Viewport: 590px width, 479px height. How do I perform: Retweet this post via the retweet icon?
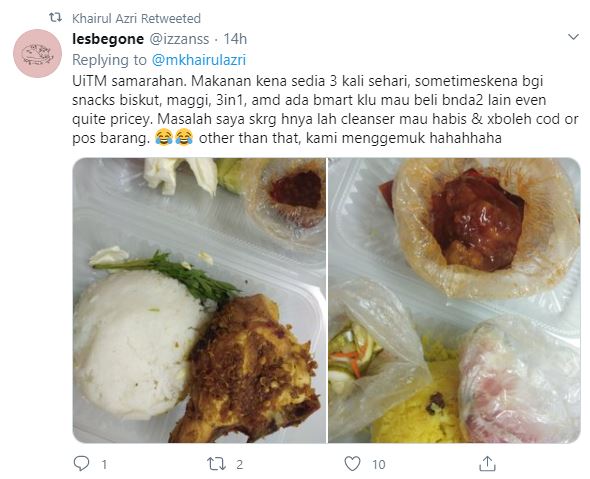(x=217, y=464)
